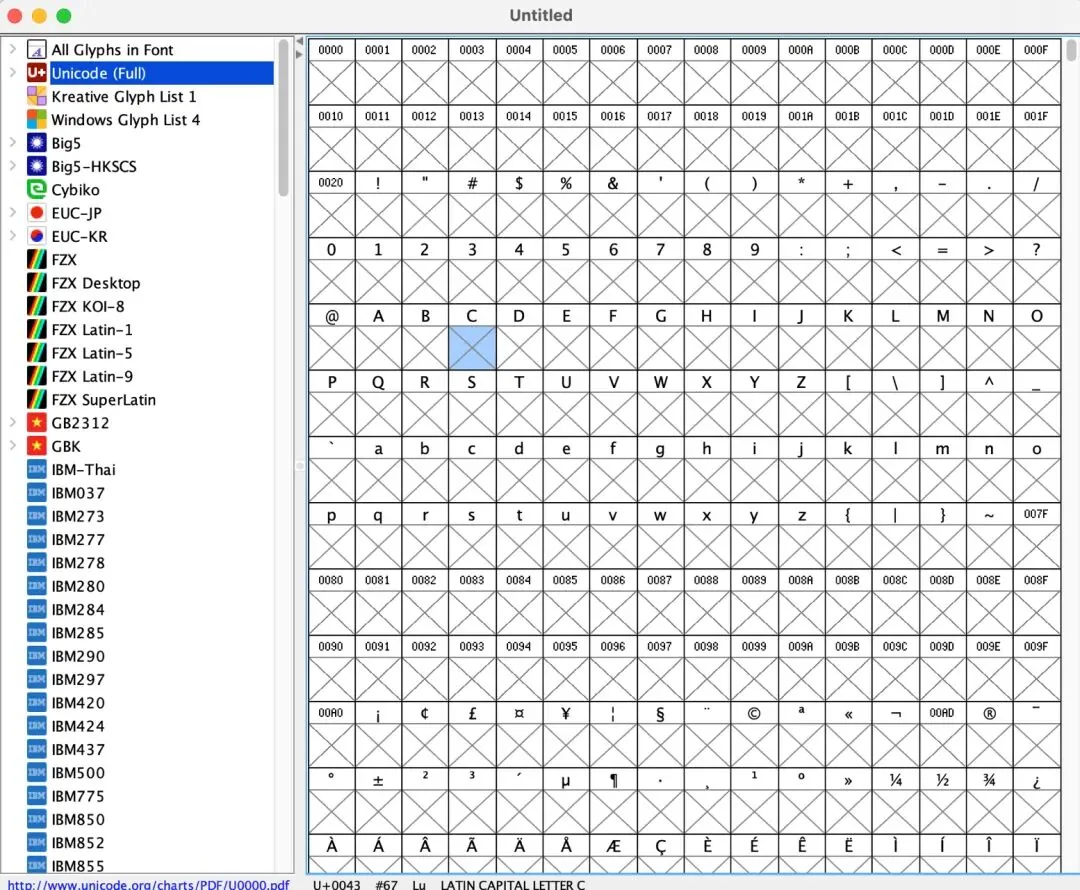Open the unicode.org charts PDF link
1080x890 pixels.
(x=148, y=884)
